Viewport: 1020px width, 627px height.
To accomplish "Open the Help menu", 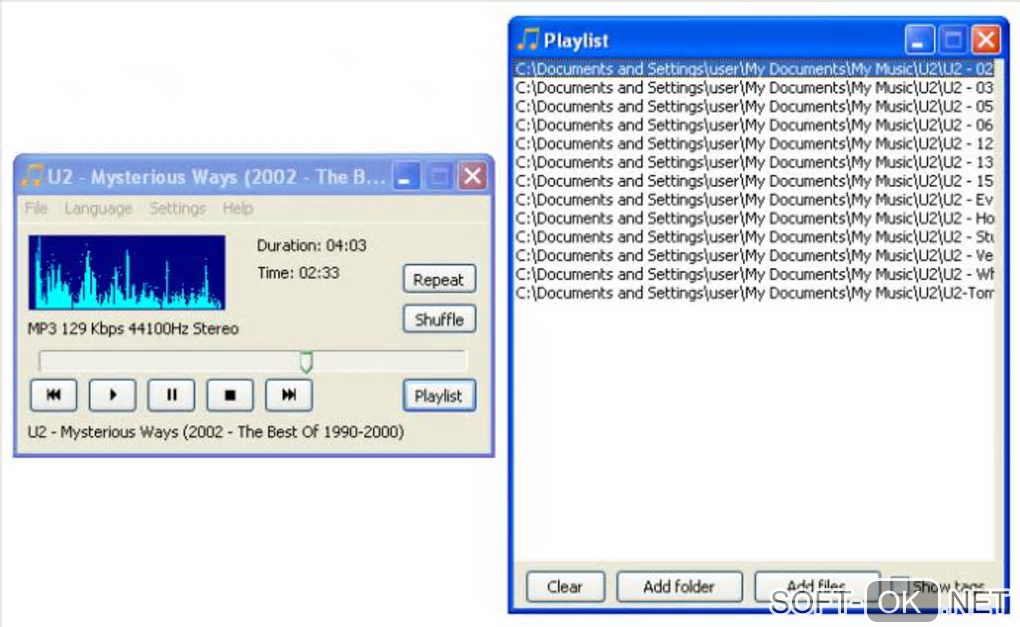I will coord(237,208).
